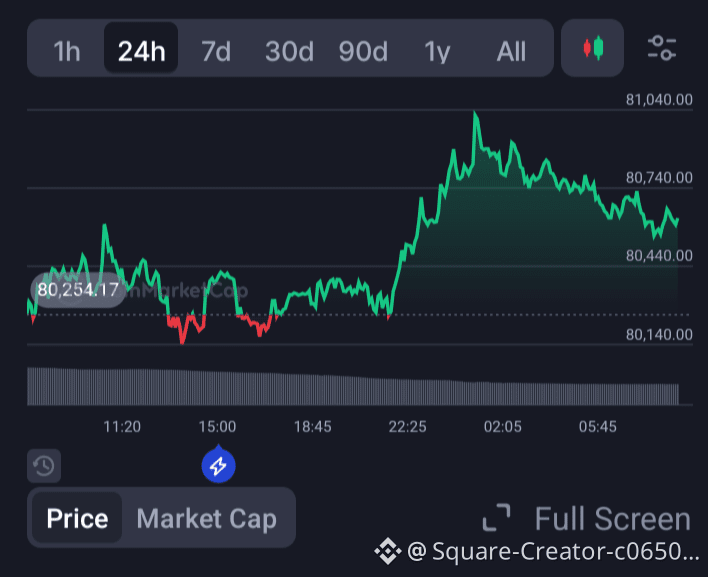Screen dimensions: 708x577
Task: Click the 22:25 time label
Action: 407,427
